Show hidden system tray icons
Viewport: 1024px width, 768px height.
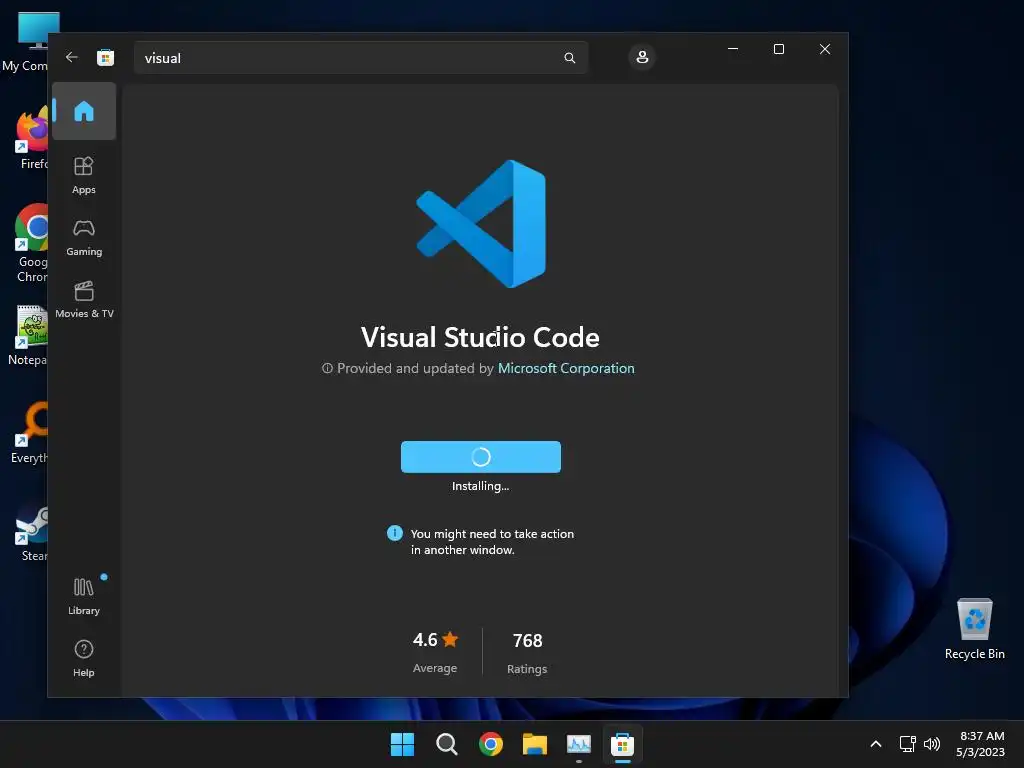[876, 744]
